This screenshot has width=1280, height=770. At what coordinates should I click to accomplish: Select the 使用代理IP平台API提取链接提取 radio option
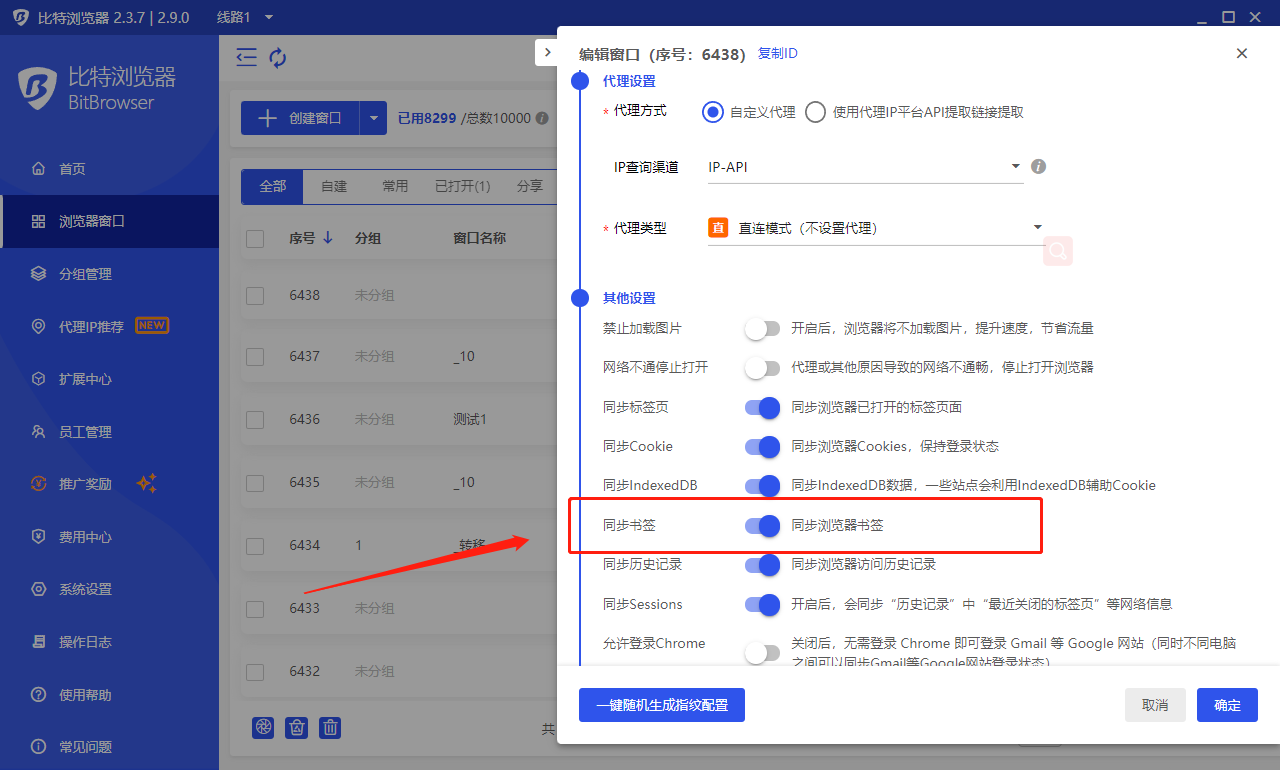(x=816, y=112)
